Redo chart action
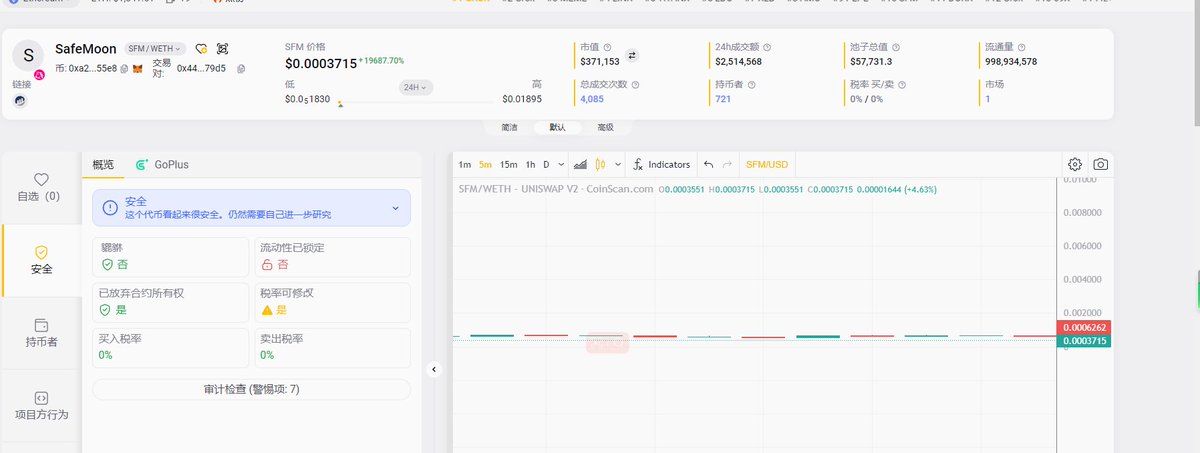 point(727,164)
